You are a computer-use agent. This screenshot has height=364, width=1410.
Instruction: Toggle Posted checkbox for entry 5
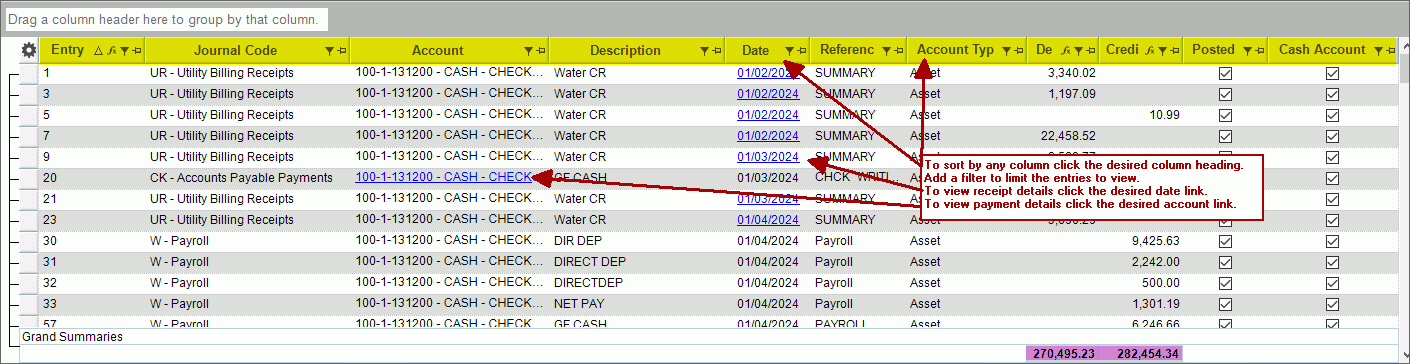tap(1225, 115)
